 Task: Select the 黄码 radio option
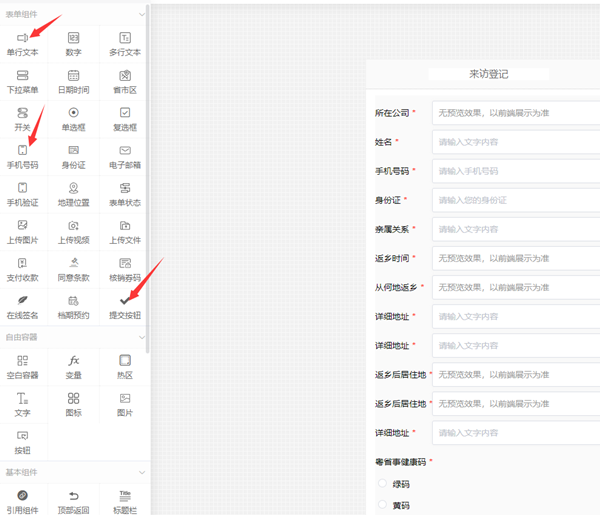coord(383,505)
